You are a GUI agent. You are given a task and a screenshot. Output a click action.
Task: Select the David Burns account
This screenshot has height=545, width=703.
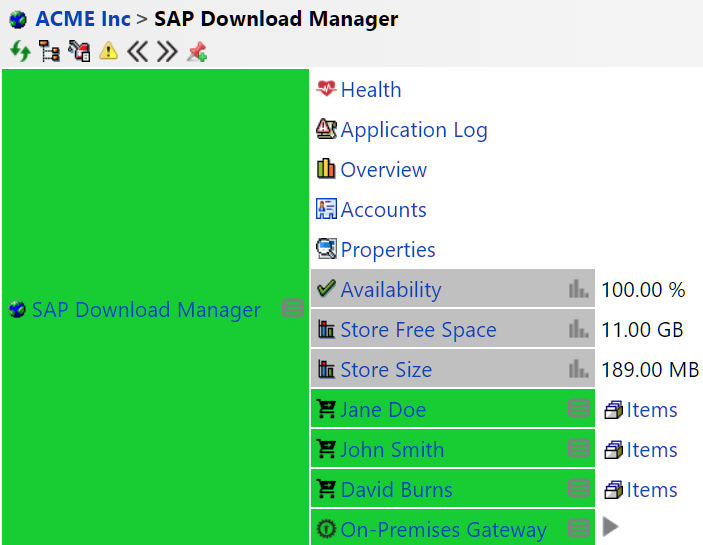tap(396, 490)
